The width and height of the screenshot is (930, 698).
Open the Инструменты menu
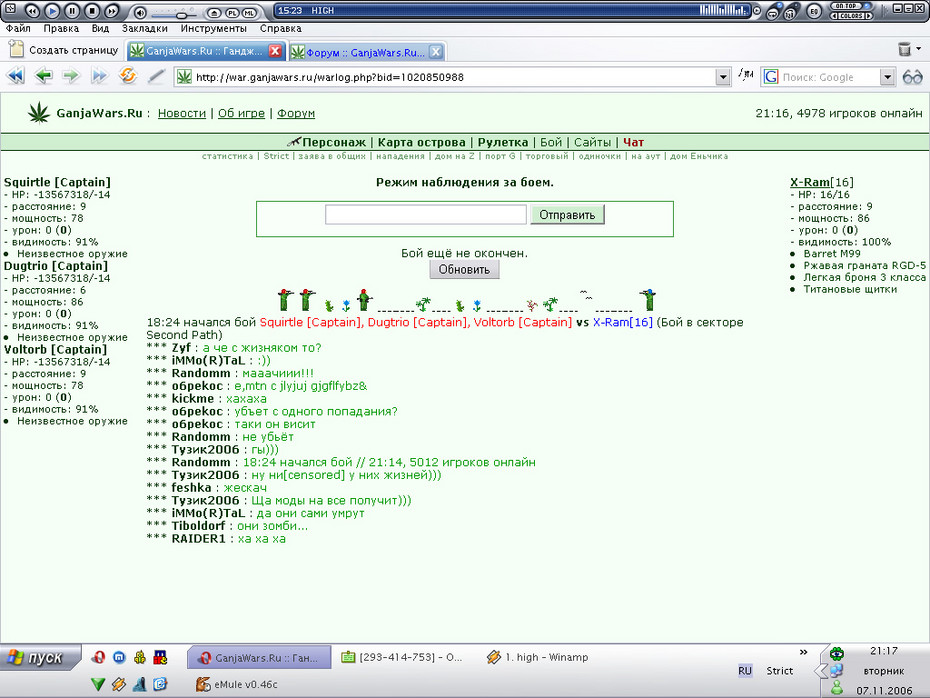coord(214,28)
